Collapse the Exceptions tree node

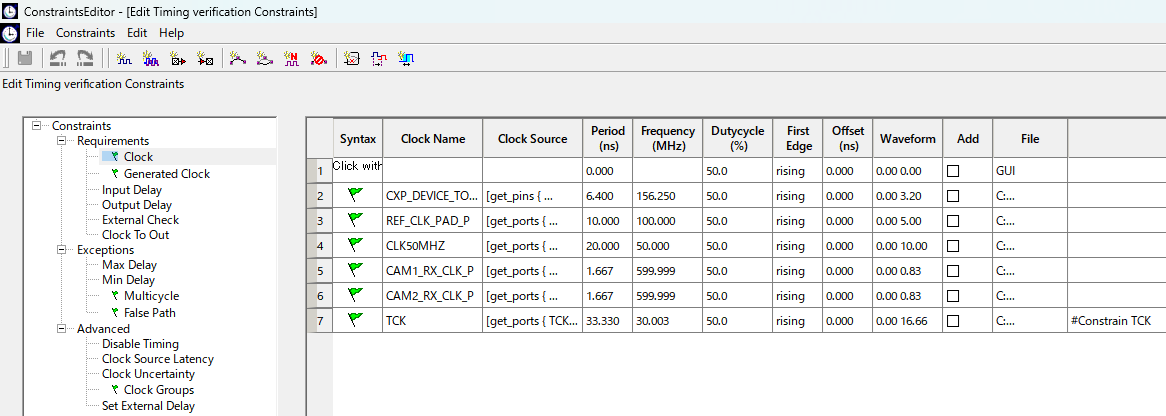point(63,250)
